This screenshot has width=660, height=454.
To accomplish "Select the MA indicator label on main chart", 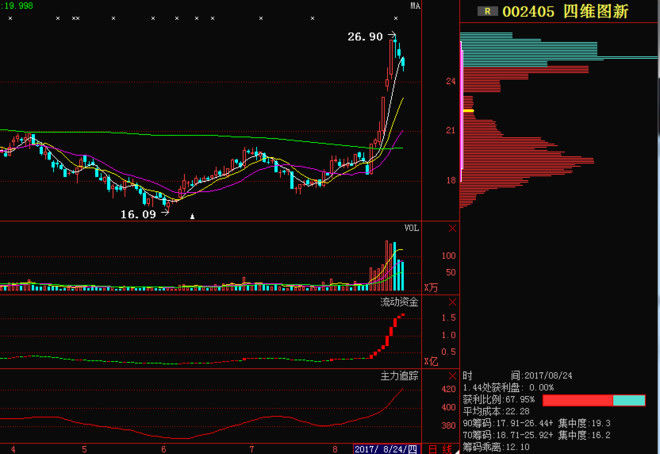I will [x=415, y=6].
